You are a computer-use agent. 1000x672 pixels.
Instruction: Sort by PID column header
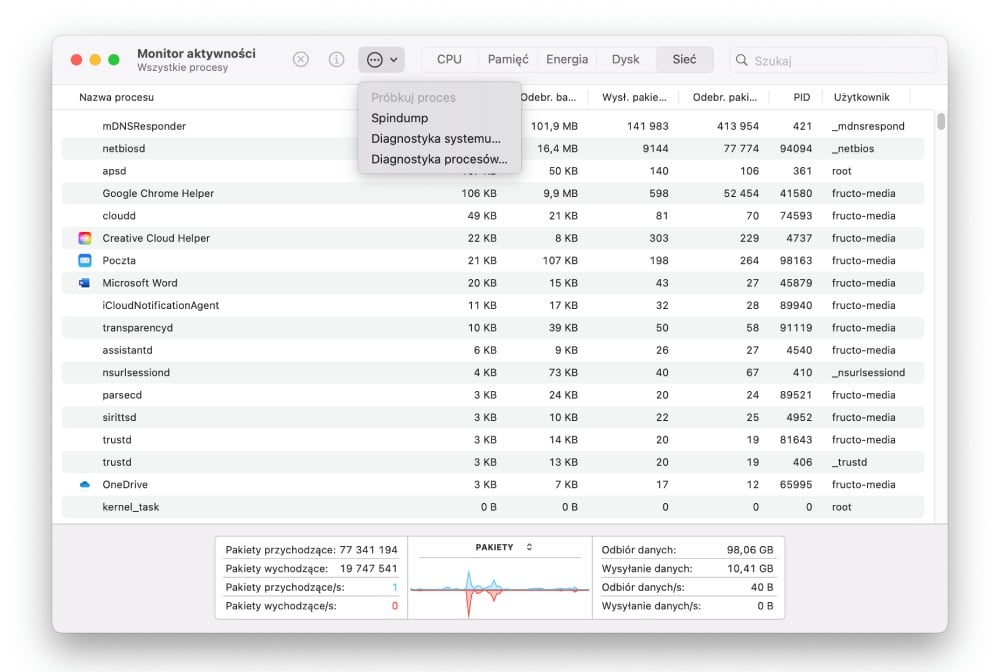tap(801, 97)
